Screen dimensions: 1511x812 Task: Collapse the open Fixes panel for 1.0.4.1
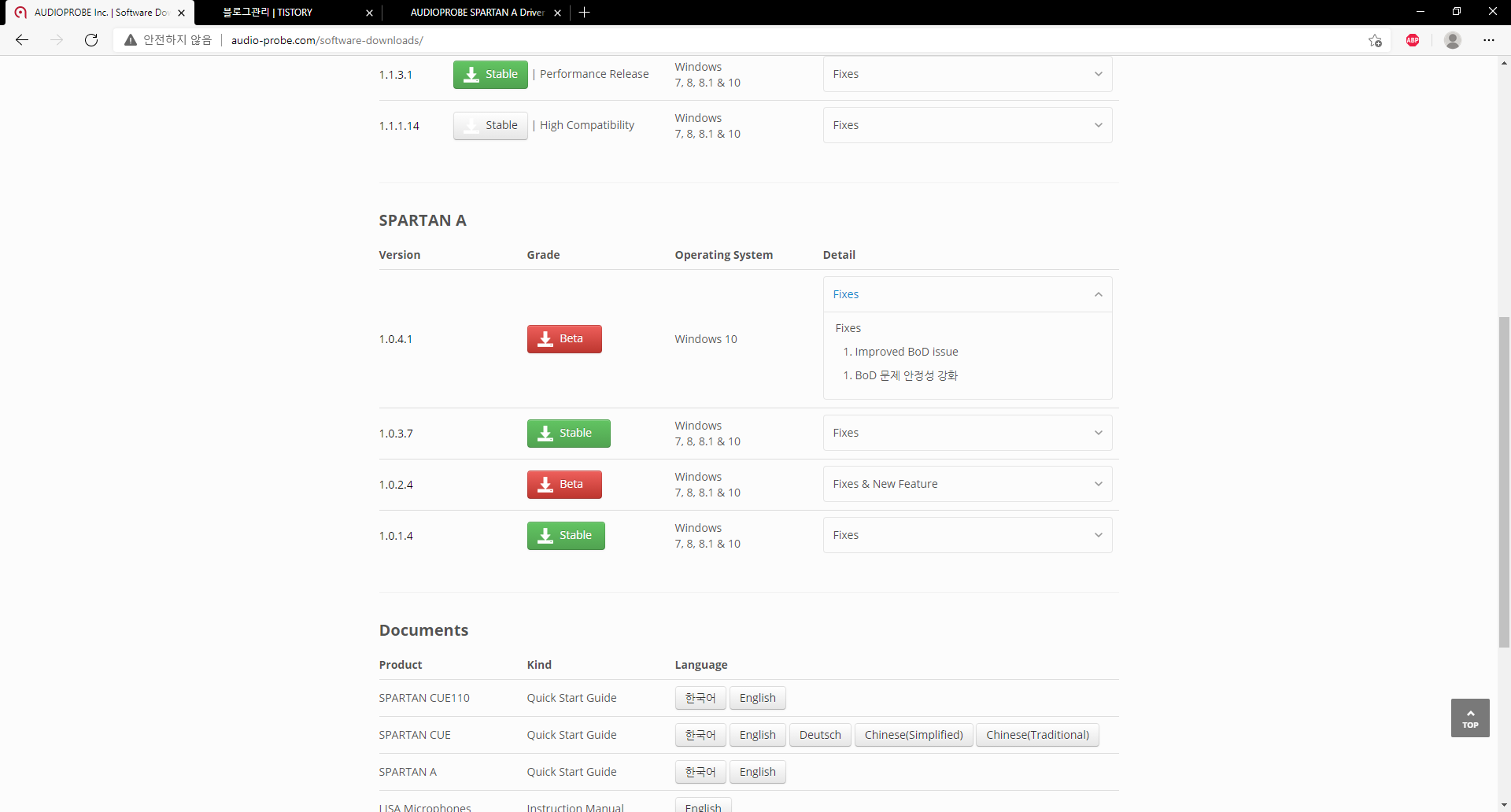[967, 294]
